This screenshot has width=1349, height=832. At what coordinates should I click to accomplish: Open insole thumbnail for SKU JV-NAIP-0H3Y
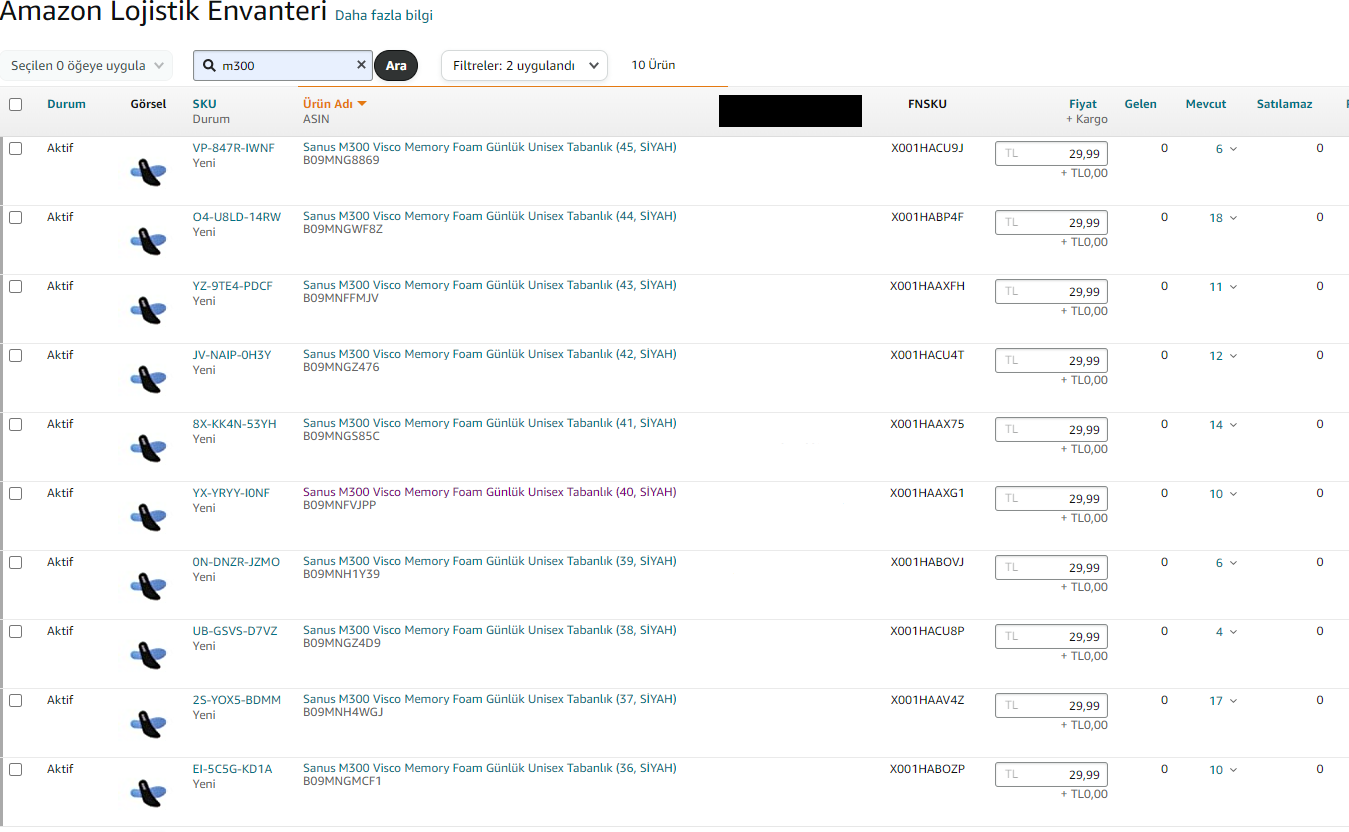click(148, 379)
